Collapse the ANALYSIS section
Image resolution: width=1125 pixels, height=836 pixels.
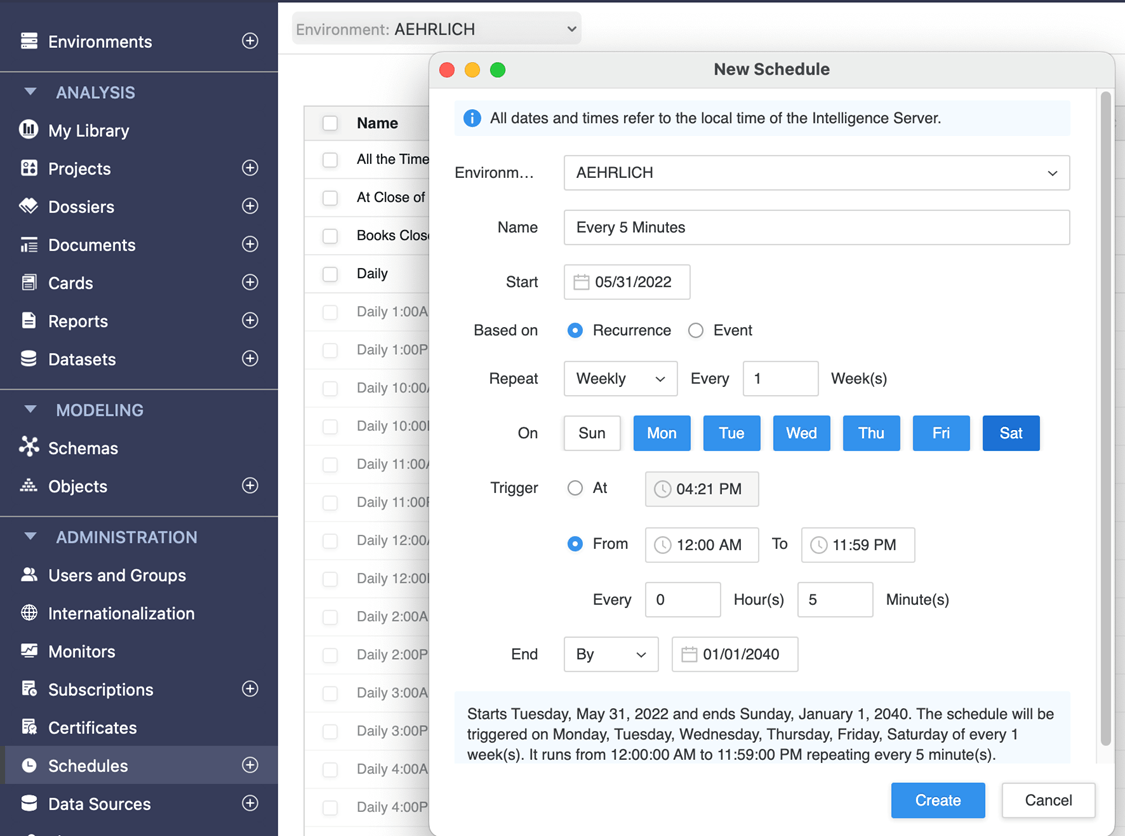pos(30,92)
